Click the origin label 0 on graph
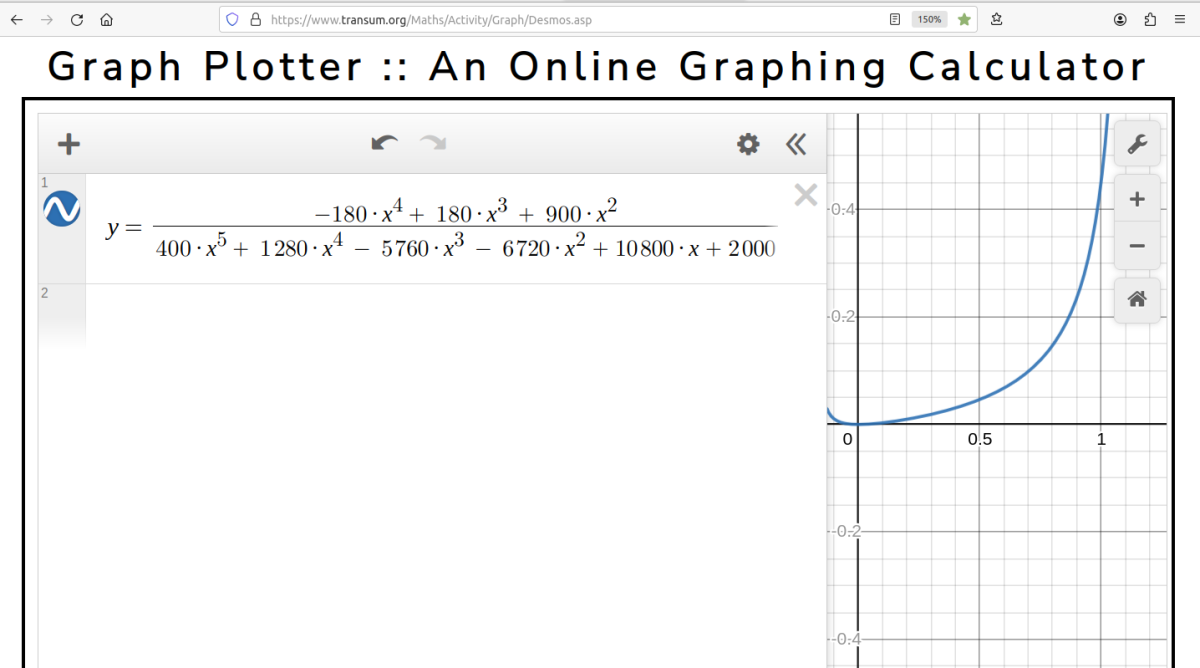 (847, 440)
